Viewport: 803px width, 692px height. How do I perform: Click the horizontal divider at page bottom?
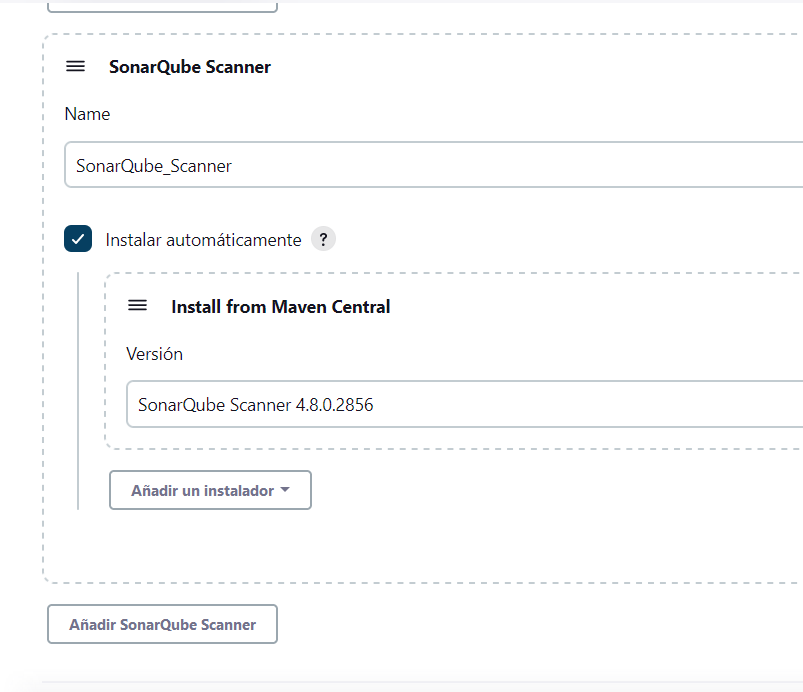click(x=420, y=683)
